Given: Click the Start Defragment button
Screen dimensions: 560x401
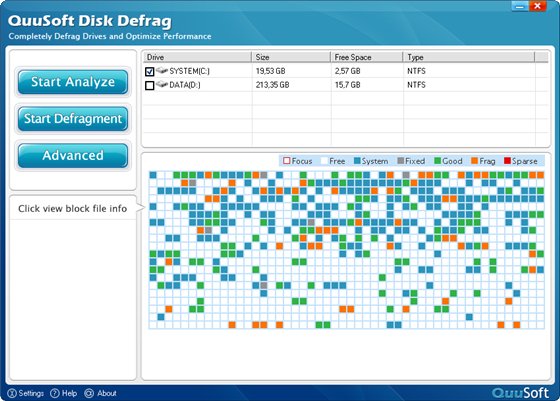Looking at the screenshot, I should (x=73, y=119).
